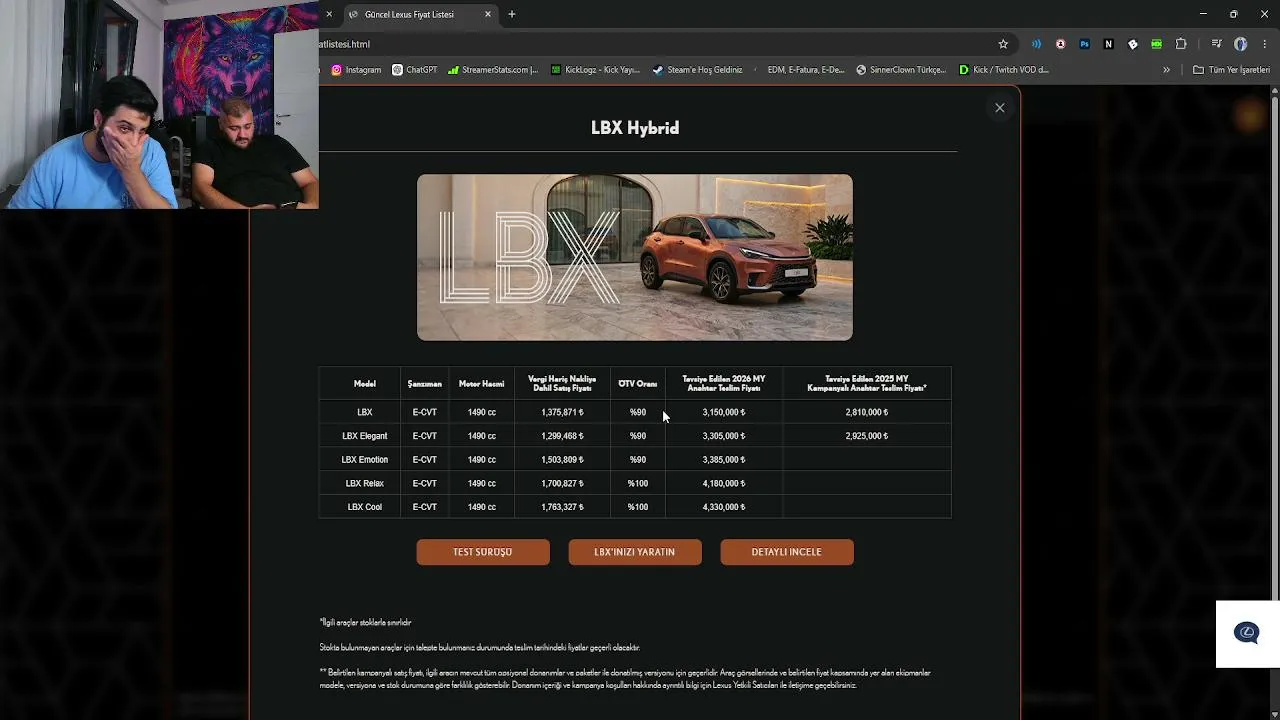
Task: Click the 3,385,000 ₺ price cell
Action: 724,460
